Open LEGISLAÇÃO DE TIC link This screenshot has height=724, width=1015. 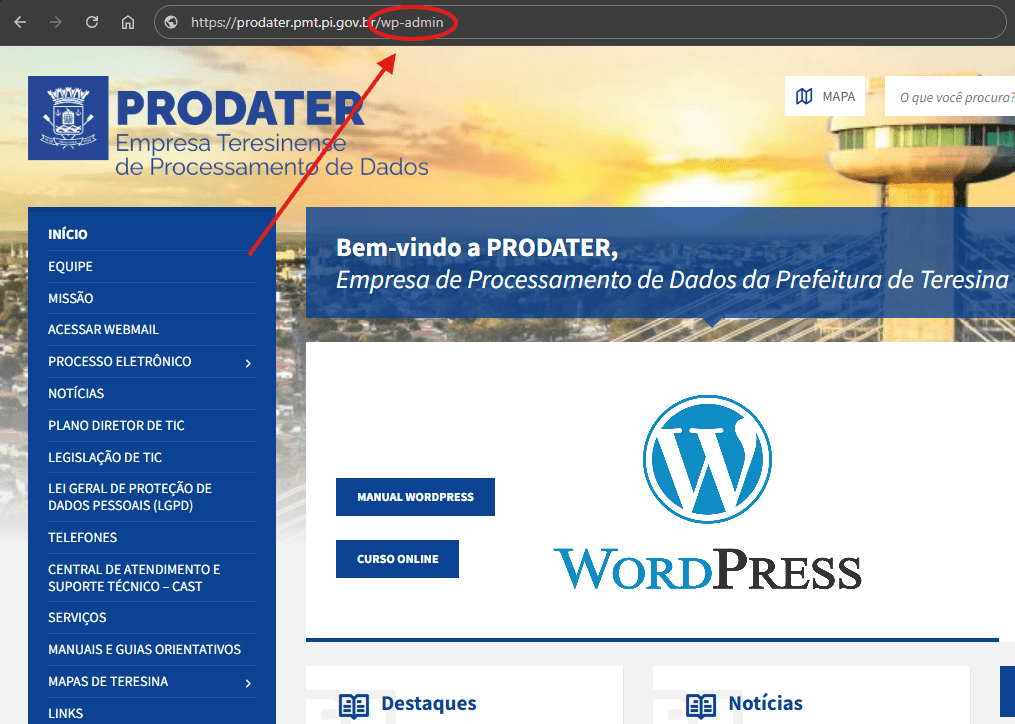(105, 457)
